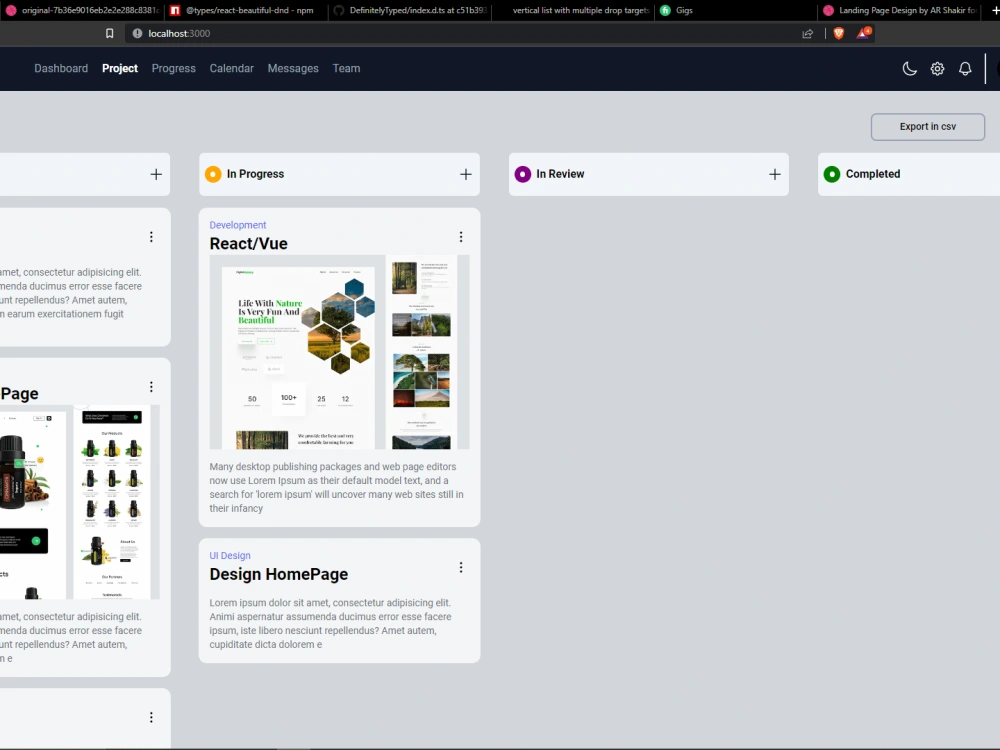
Task: Select the Project nav item
Action: pos(120,68)
